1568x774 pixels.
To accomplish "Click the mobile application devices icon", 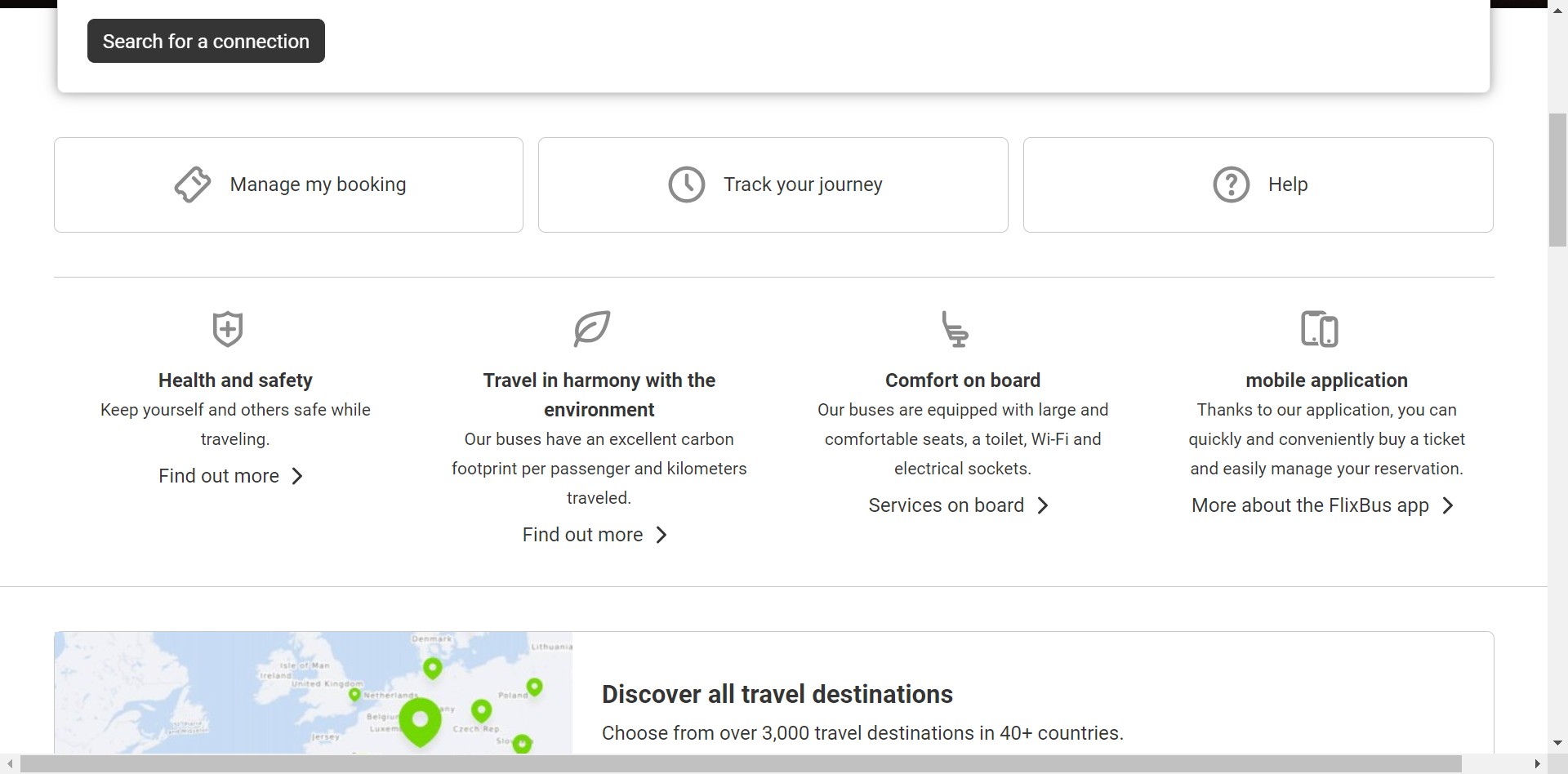I will click(x=1319, y=329).
